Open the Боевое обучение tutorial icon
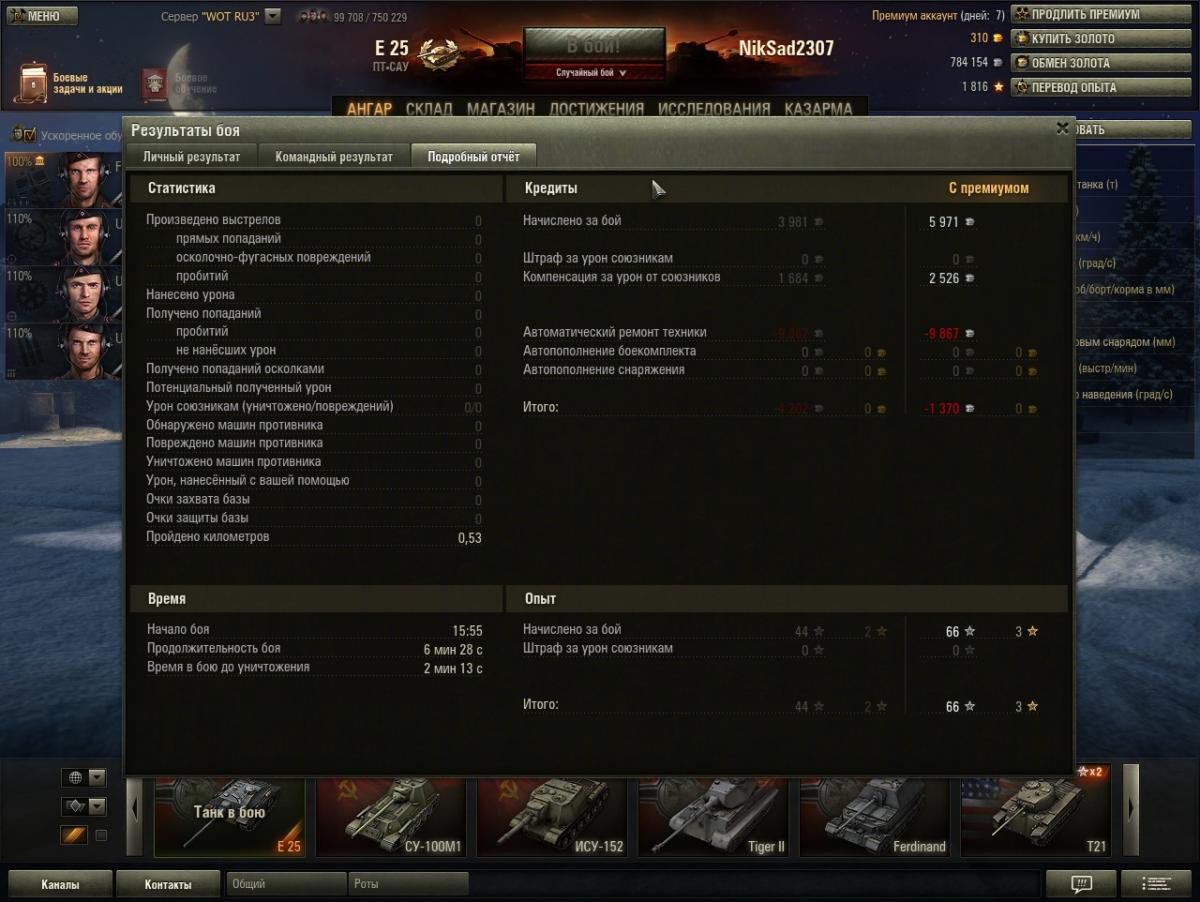Image resolution: width=1200 pixels, height=902 pixels. pyautogui.click(x=154, y=85)
